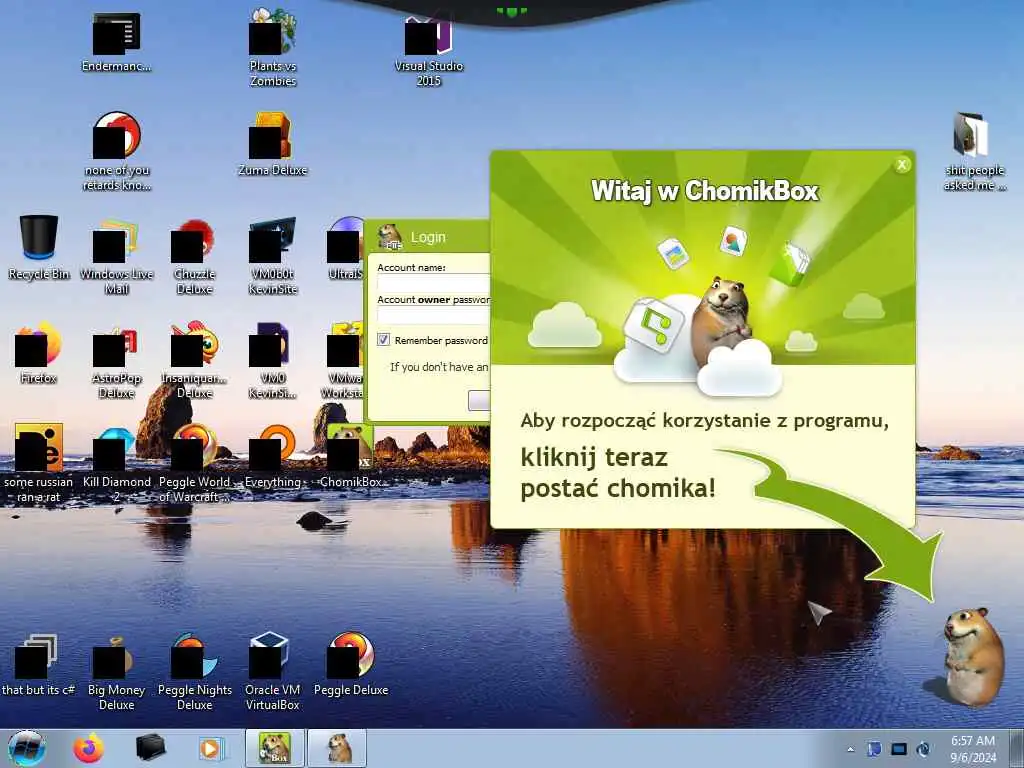Launch Firefox from the desktop
This screenshot has width=1024, height=768.
[39, 351]
